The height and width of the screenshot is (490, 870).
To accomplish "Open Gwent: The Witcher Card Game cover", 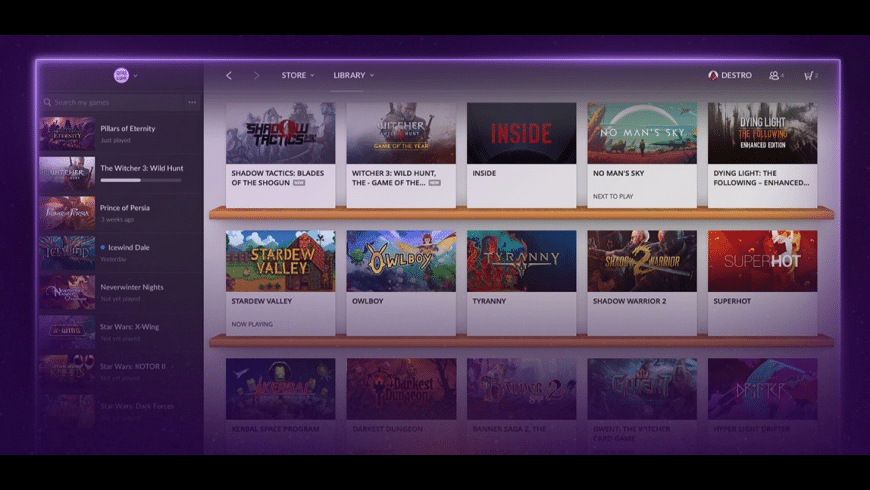I will (x=642, y=388).
